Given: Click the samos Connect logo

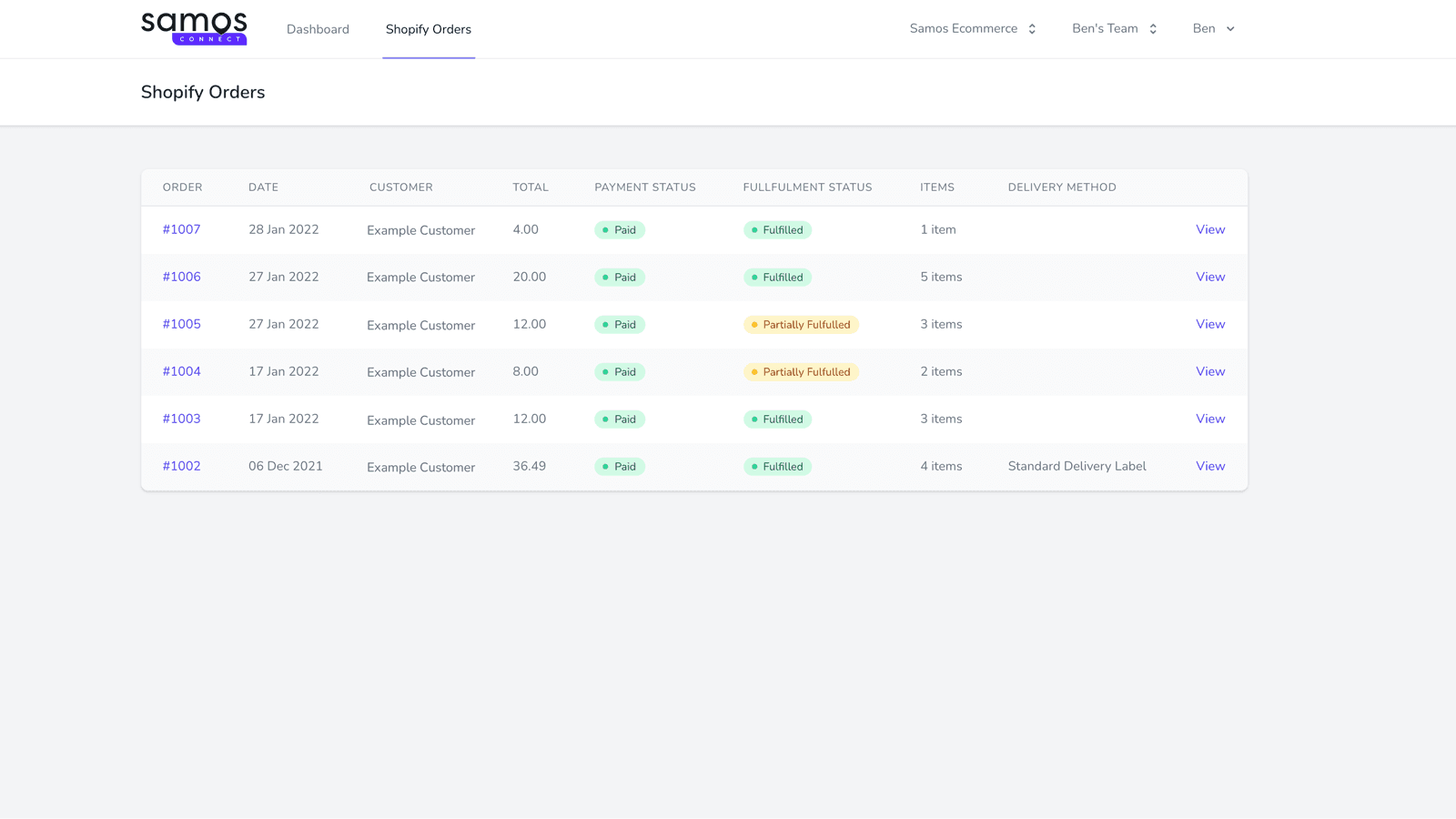Looking at the screenshot, I should click(194, 27).
